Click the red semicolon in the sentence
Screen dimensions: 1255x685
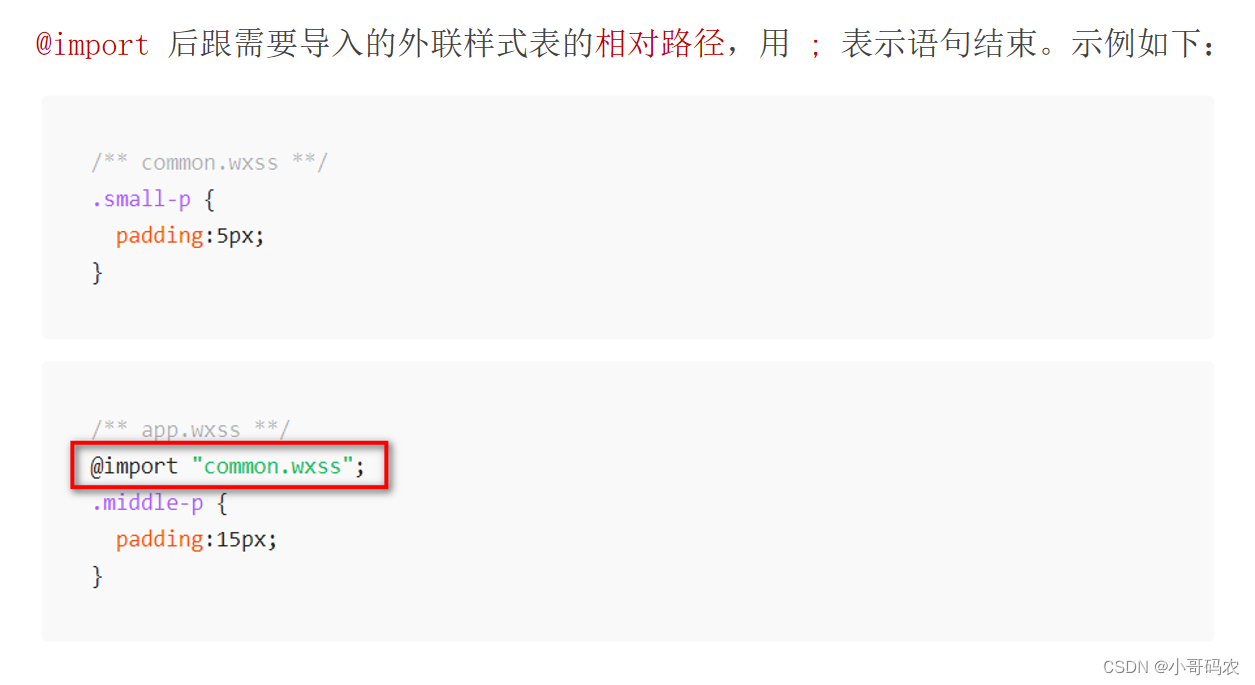click(x=815, y=47)
